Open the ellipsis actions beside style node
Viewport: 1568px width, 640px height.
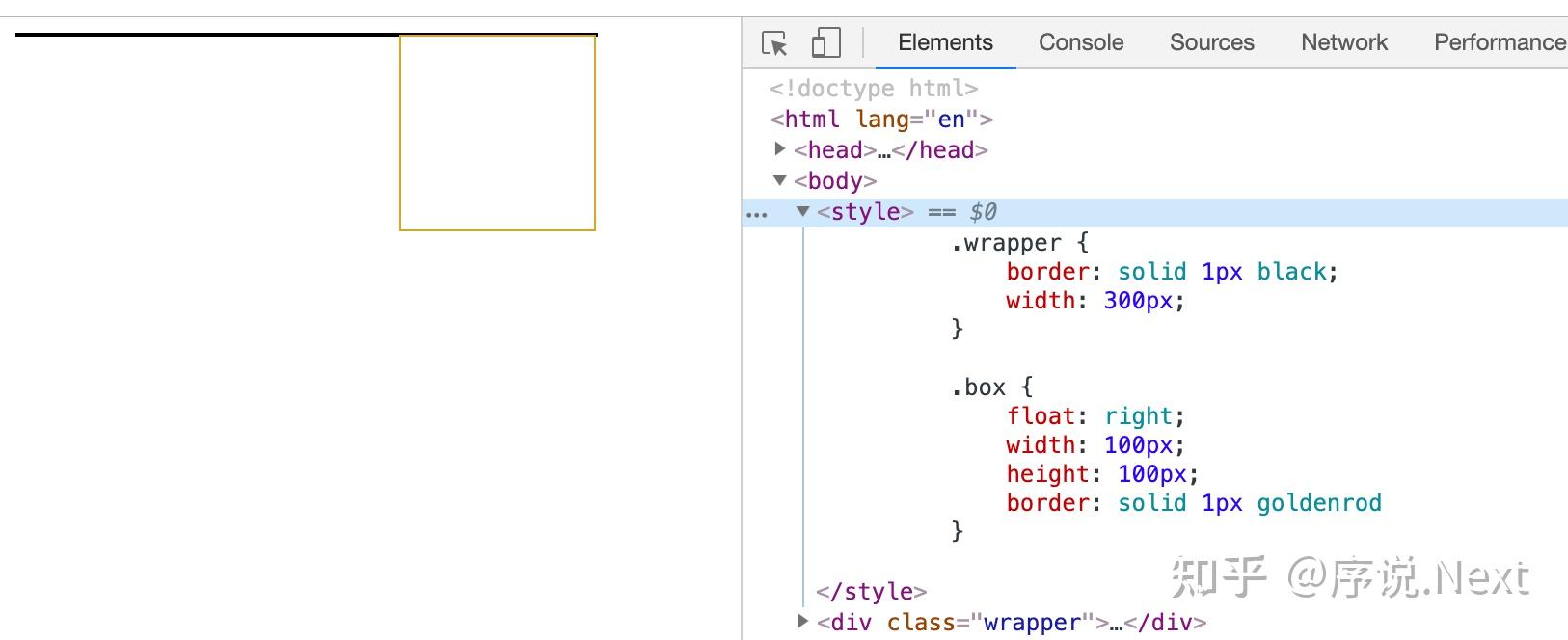(757, 213)
